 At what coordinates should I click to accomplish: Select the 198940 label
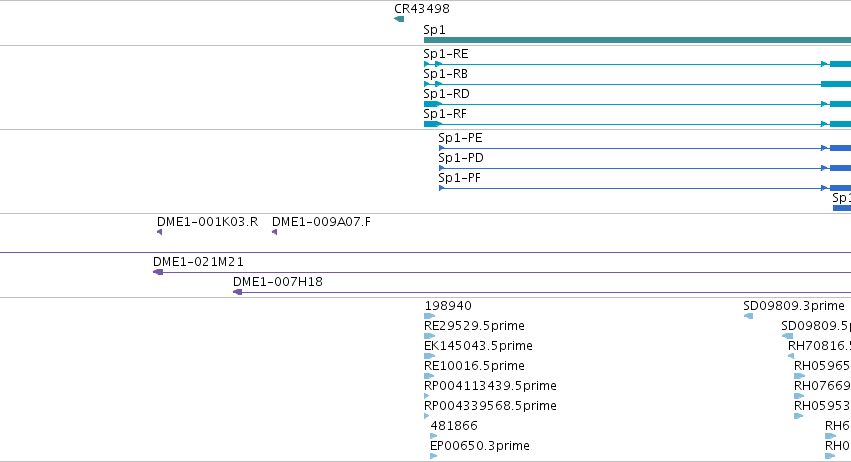coord(448,306)
